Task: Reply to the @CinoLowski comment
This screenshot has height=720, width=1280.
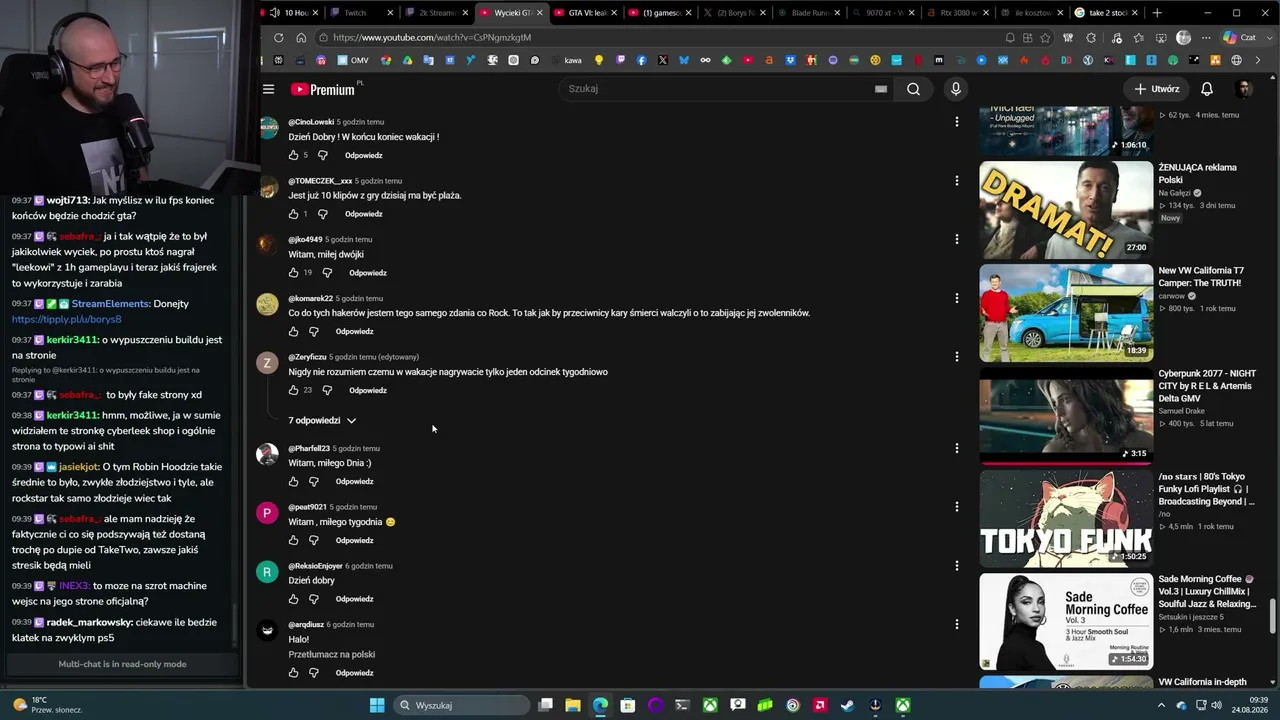Action: pos(364,155)
